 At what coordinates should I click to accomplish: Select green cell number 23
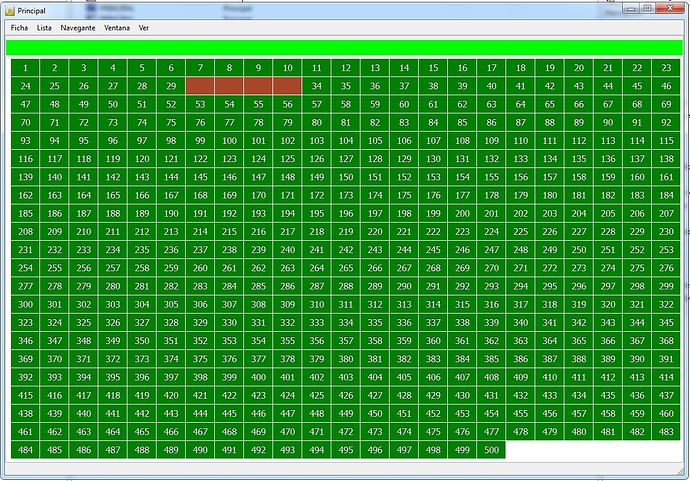(666, 68)
